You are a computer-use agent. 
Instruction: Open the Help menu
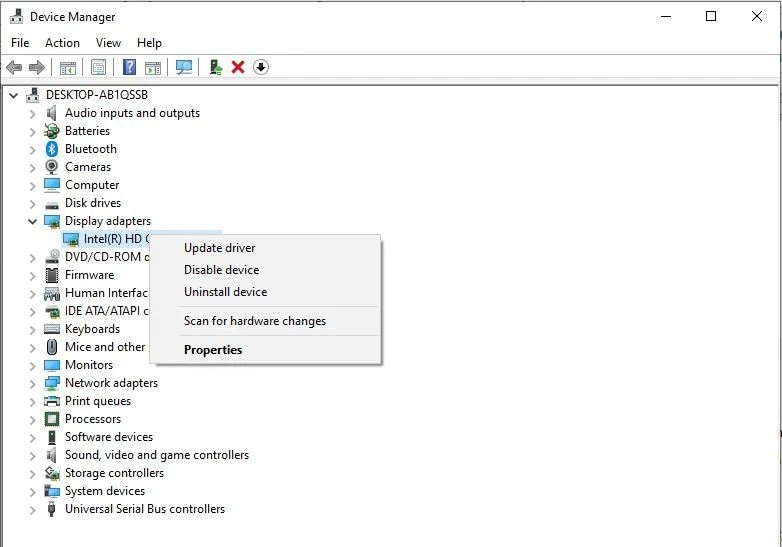pyautogui.click(x=149, y=43)
